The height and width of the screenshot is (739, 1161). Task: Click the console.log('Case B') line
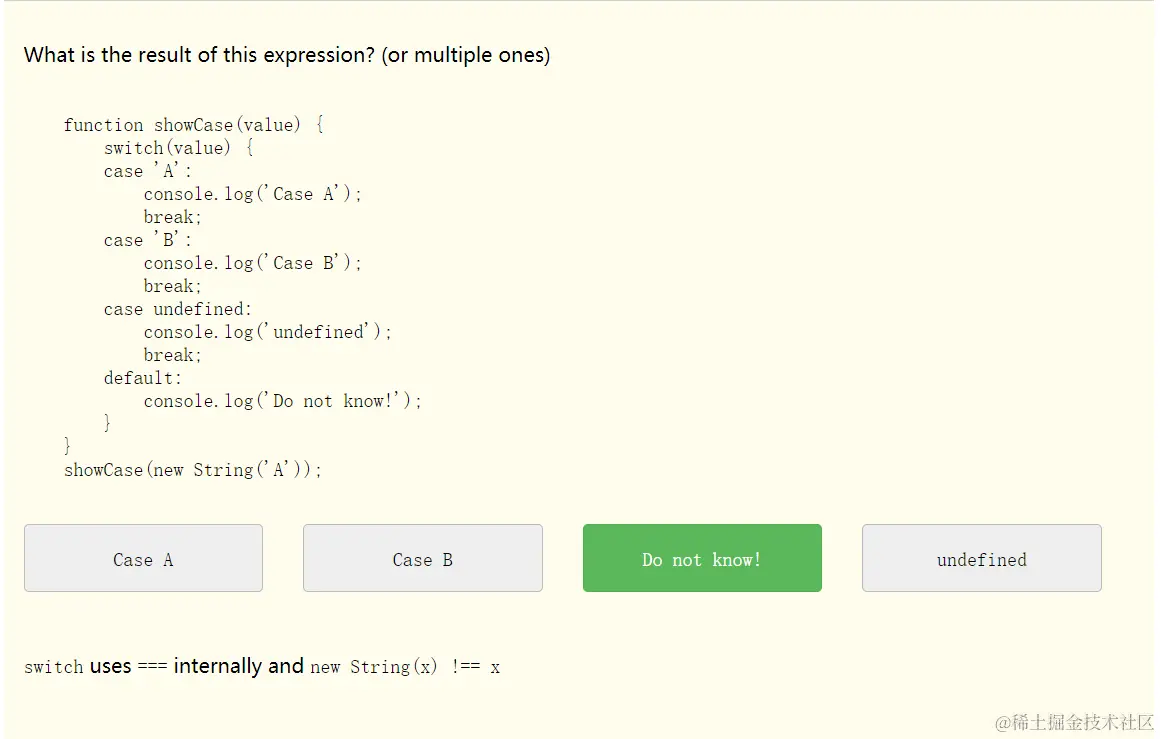tap(252, 263)
